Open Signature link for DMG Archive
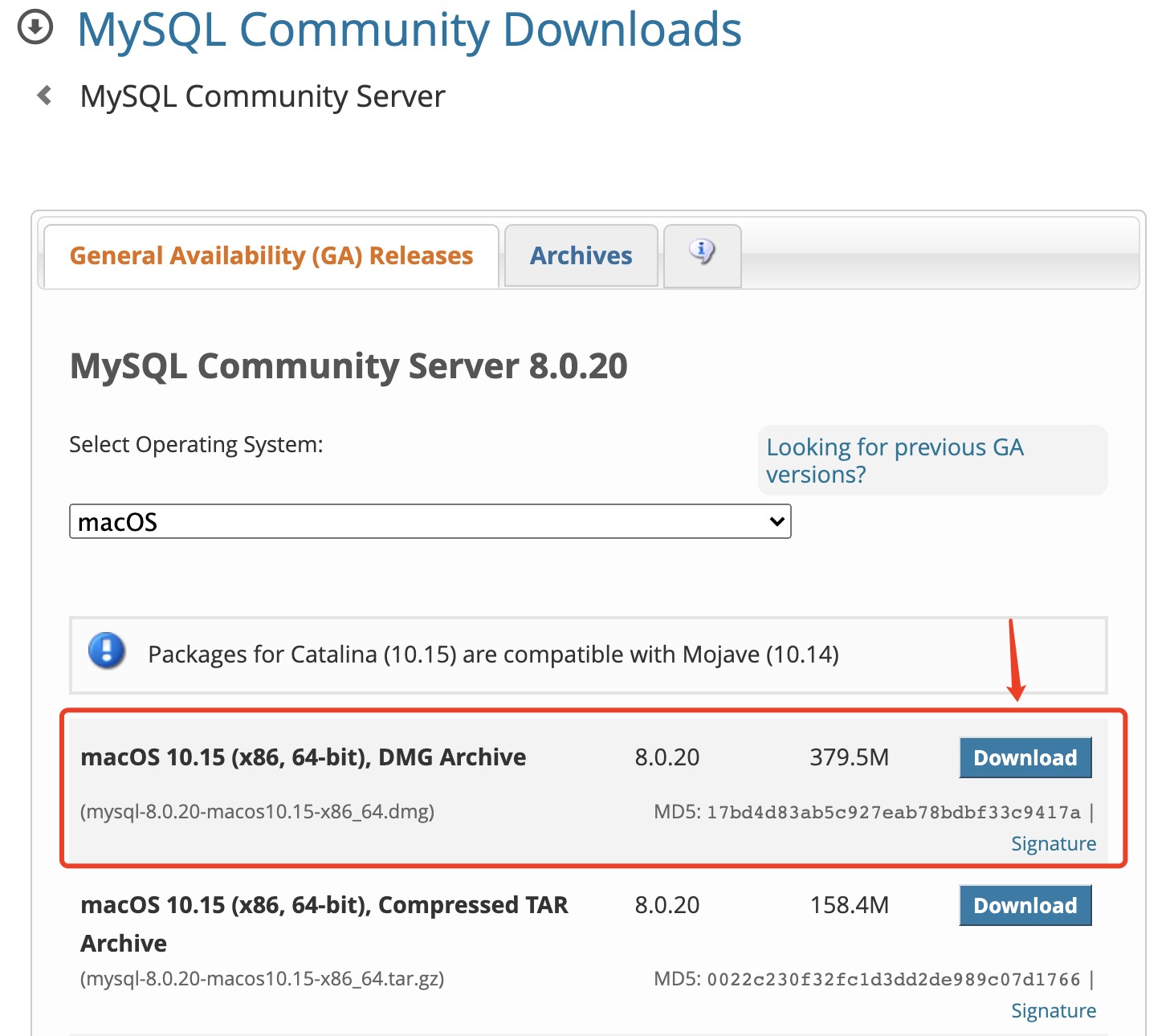Image resolution: width=1174 pixels, height=1036 pixels. coord(1054,843)
